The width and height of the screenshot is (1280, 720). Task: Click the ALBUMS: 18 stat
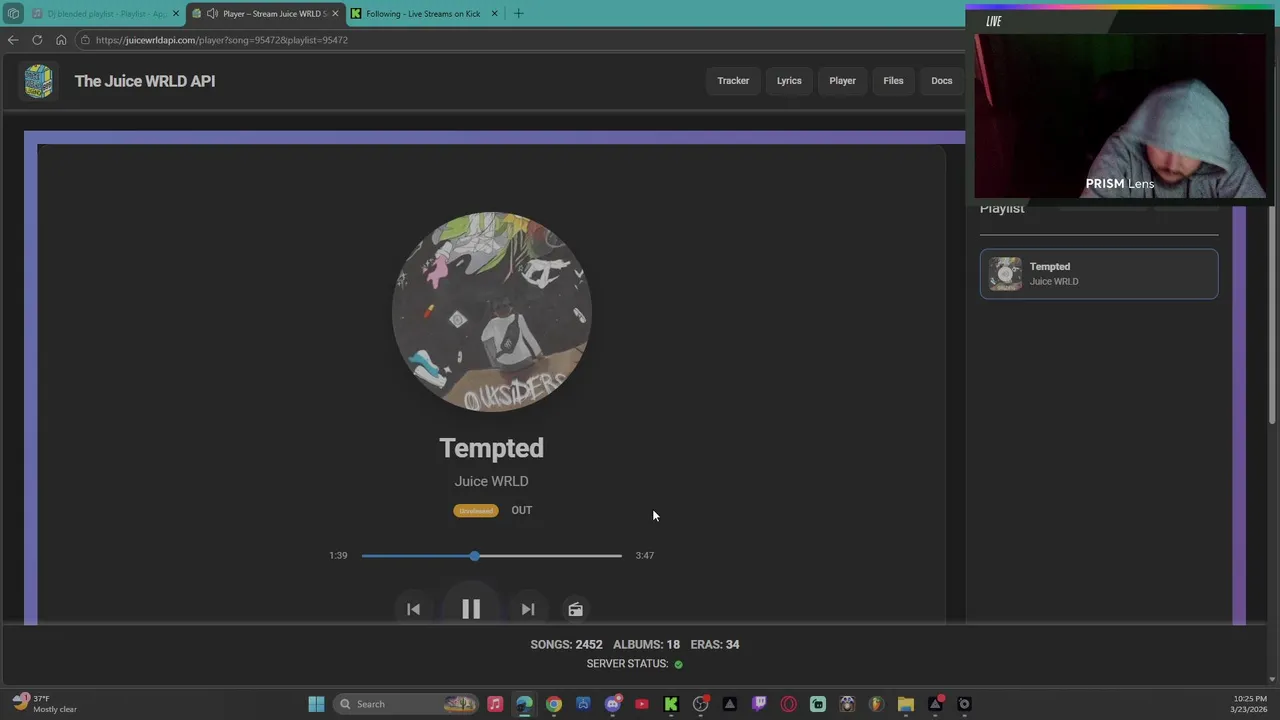click(x=646, y=644)
